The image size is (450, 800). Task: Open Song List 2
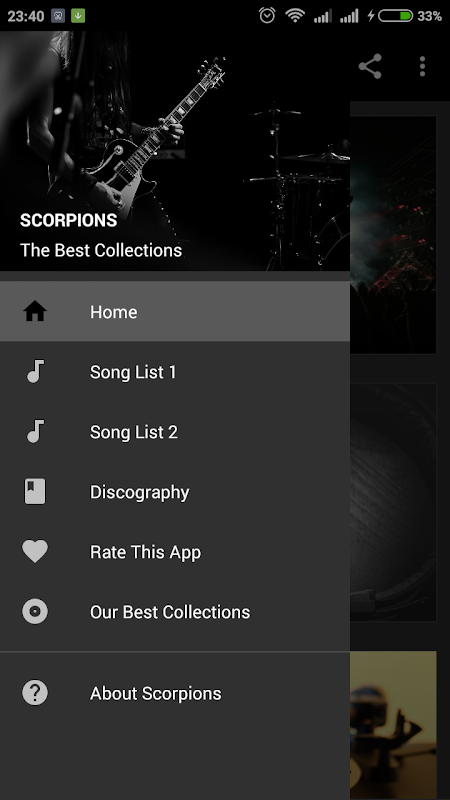point(175,431)
